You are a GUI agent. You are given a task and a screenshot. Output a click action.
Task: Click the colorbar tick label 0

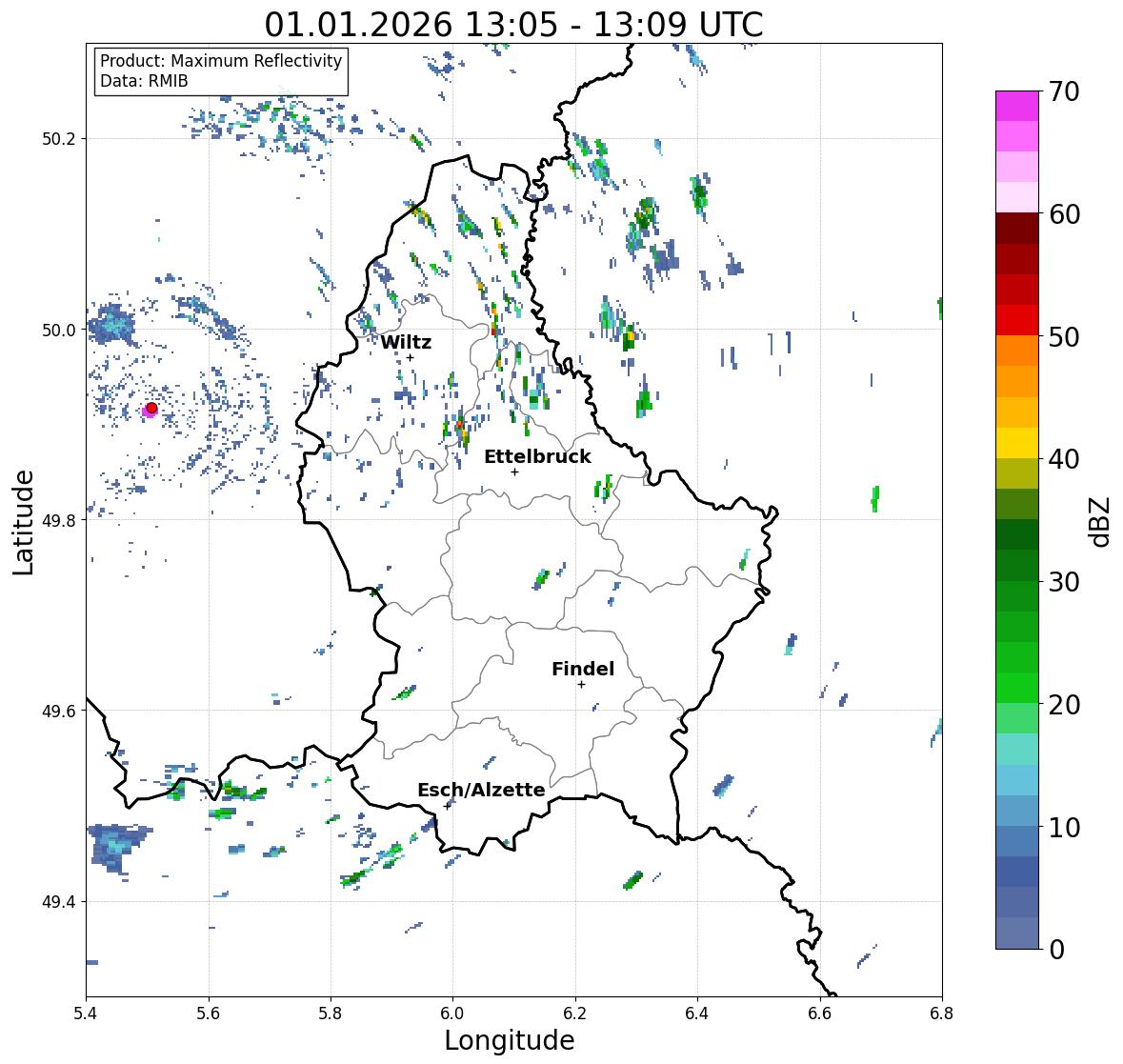tap(1056, 949)
